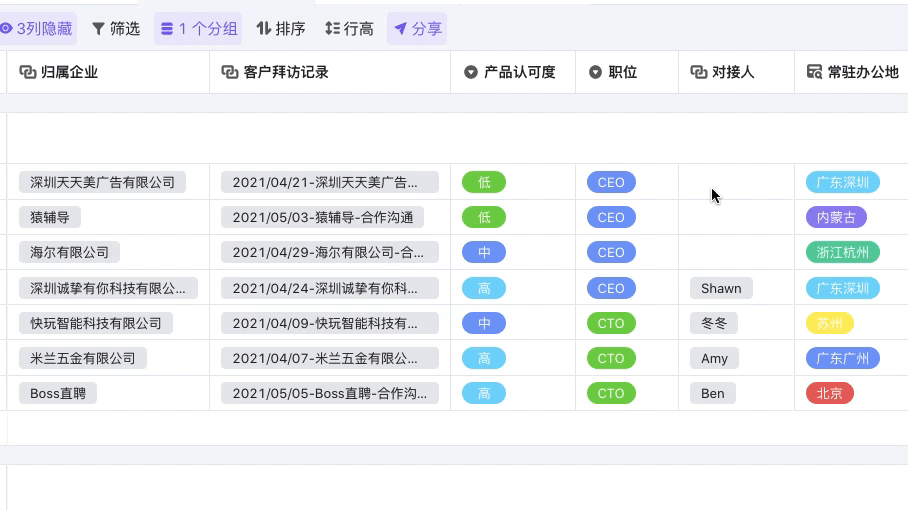Click link icon in 客户拜访记录 column header

point(229,72)
